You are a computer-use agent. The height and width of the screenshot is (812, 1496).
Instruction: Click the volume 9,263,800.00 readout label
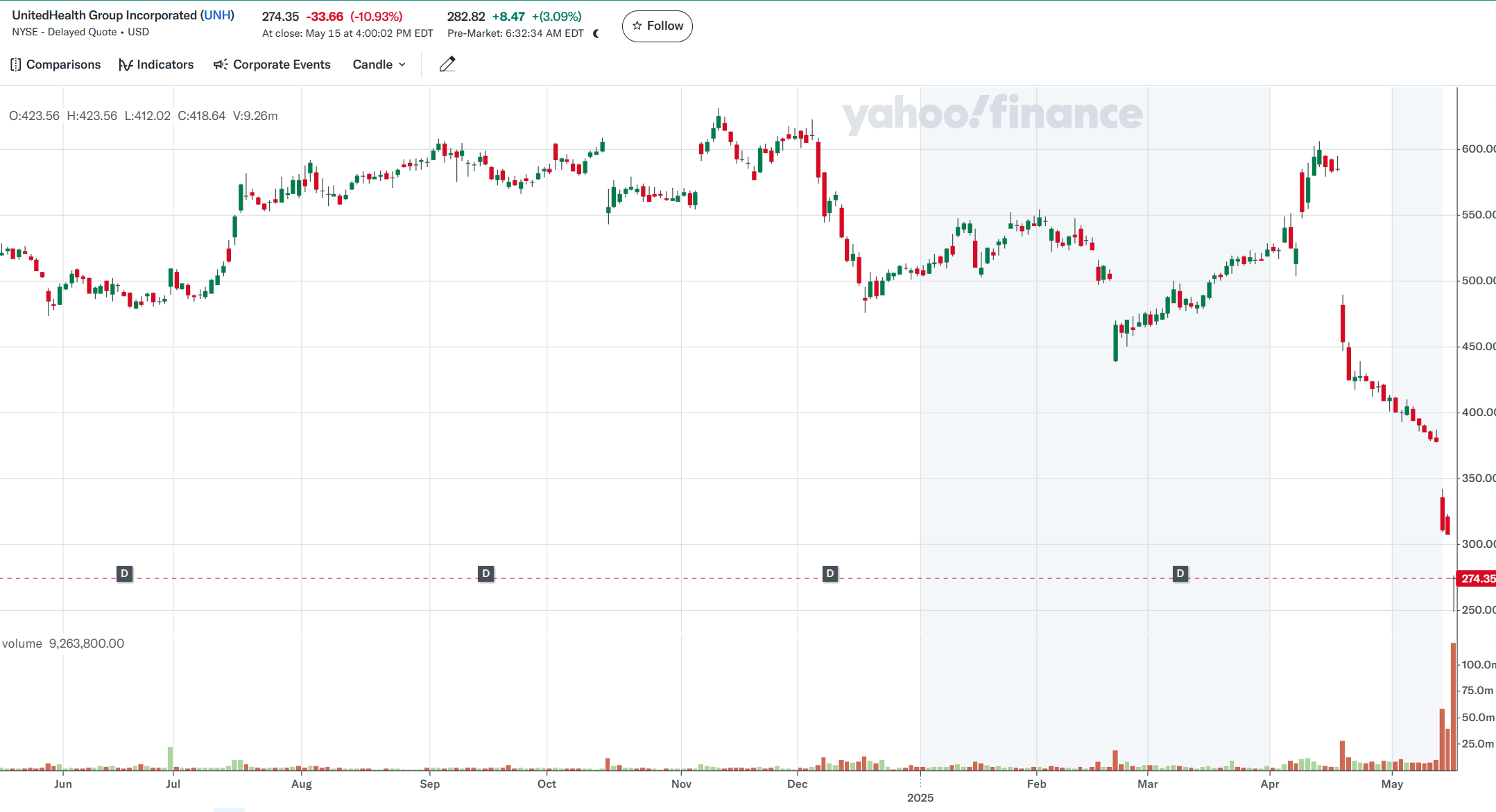coord(63,643)
